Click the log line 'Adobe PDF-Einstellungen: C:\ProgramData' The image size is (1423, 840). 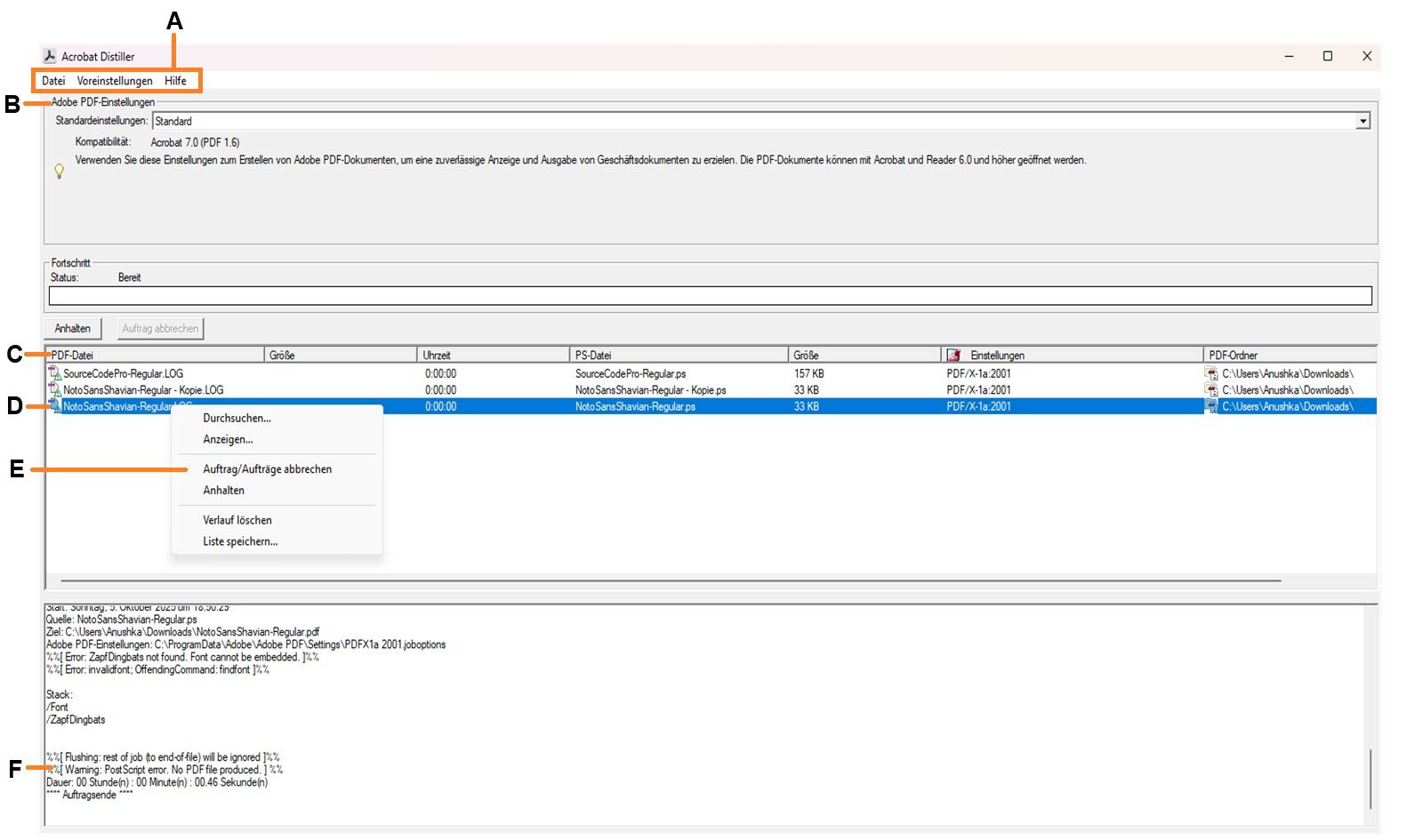(x=246, y=644)
